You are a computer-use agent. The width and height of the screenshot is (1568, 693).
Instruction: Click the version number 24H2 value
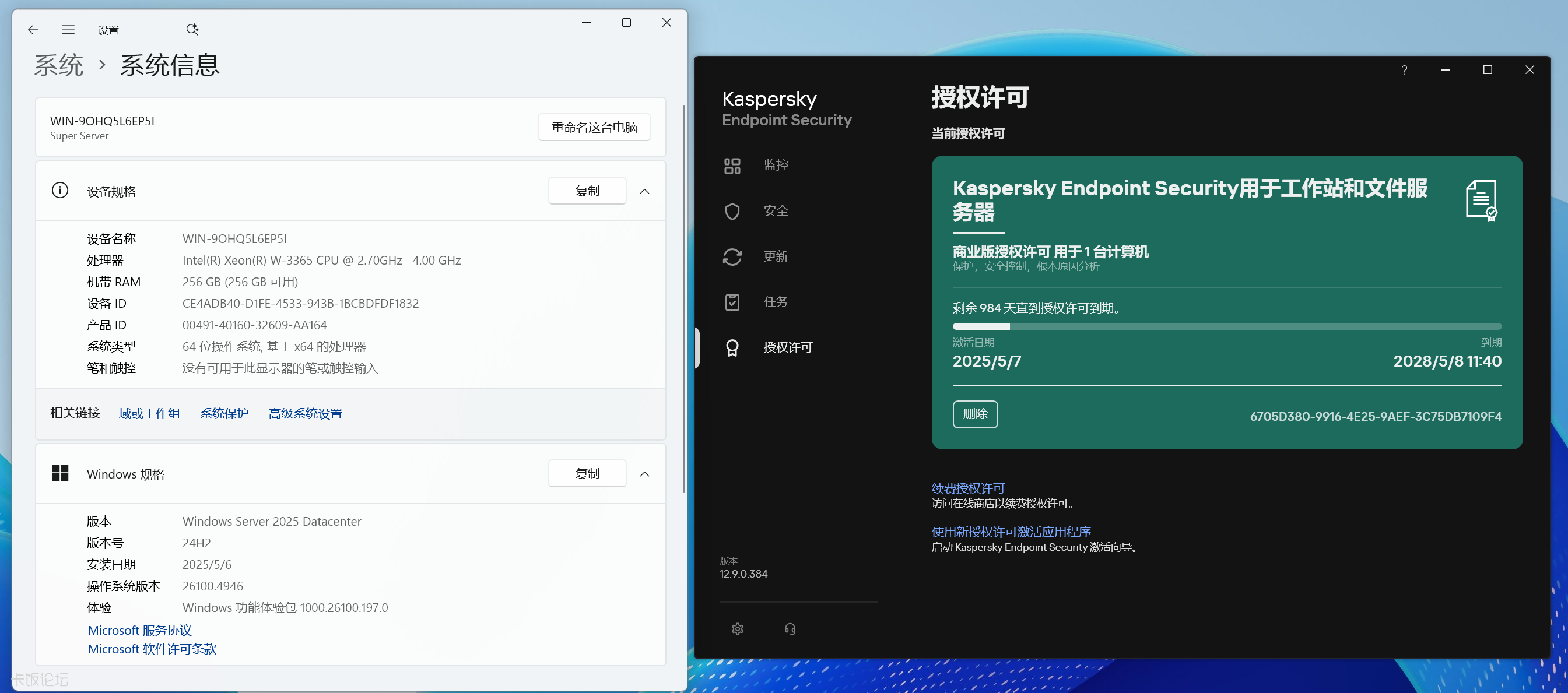(x=197, y=543)
